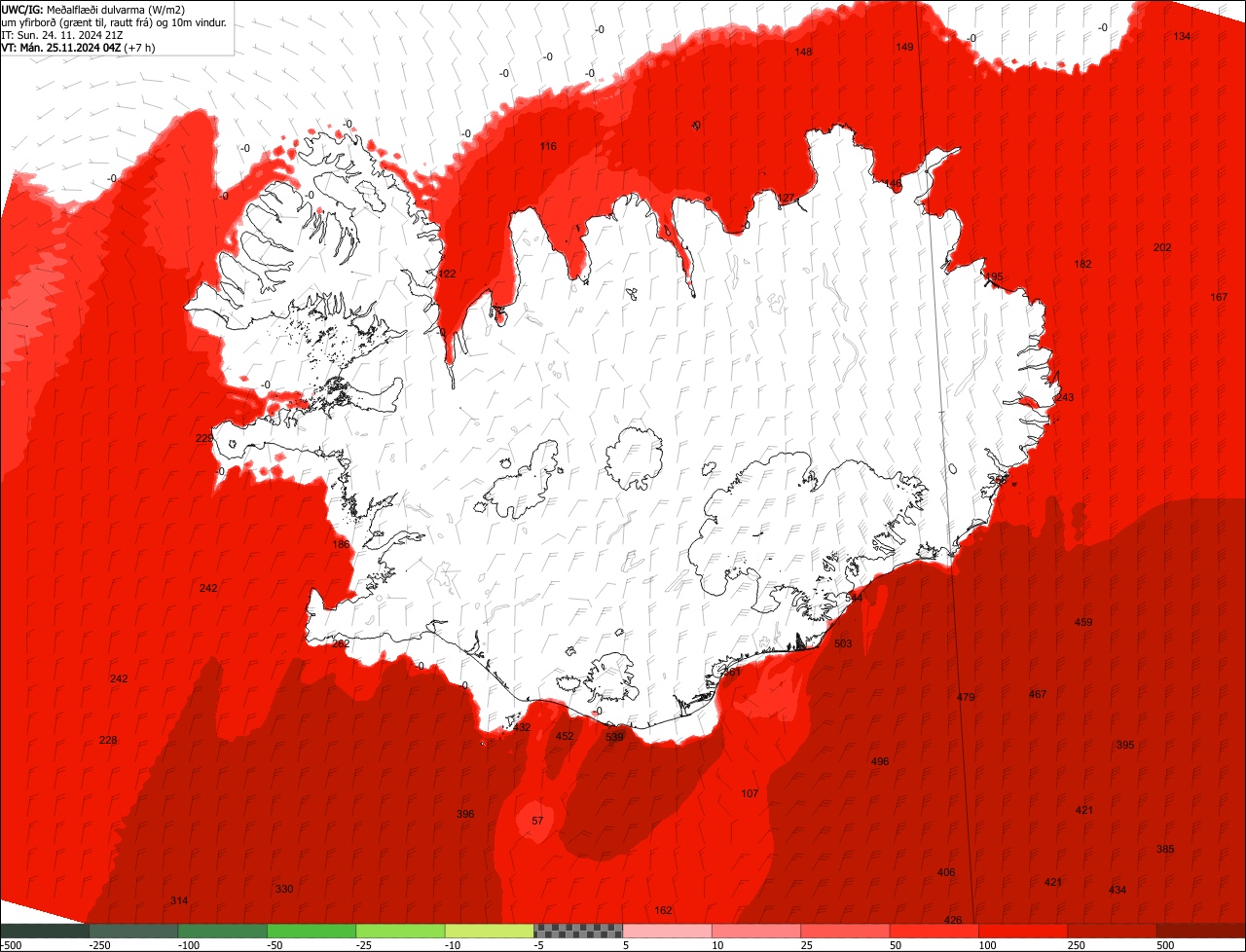Click the value 452 off the south coast
The width and height of the screenshot is (1246, 952).
565,736
